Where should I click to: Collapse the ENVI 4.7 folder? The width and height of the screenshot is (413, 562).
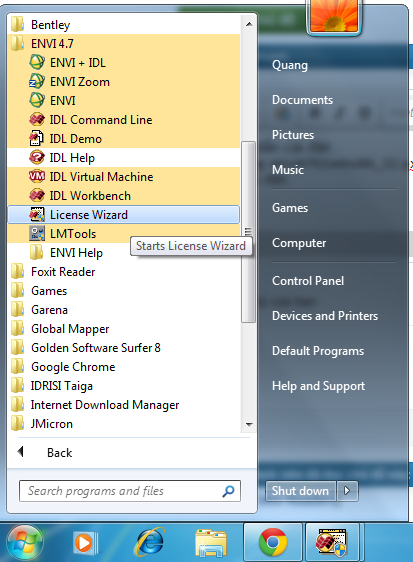123,44
